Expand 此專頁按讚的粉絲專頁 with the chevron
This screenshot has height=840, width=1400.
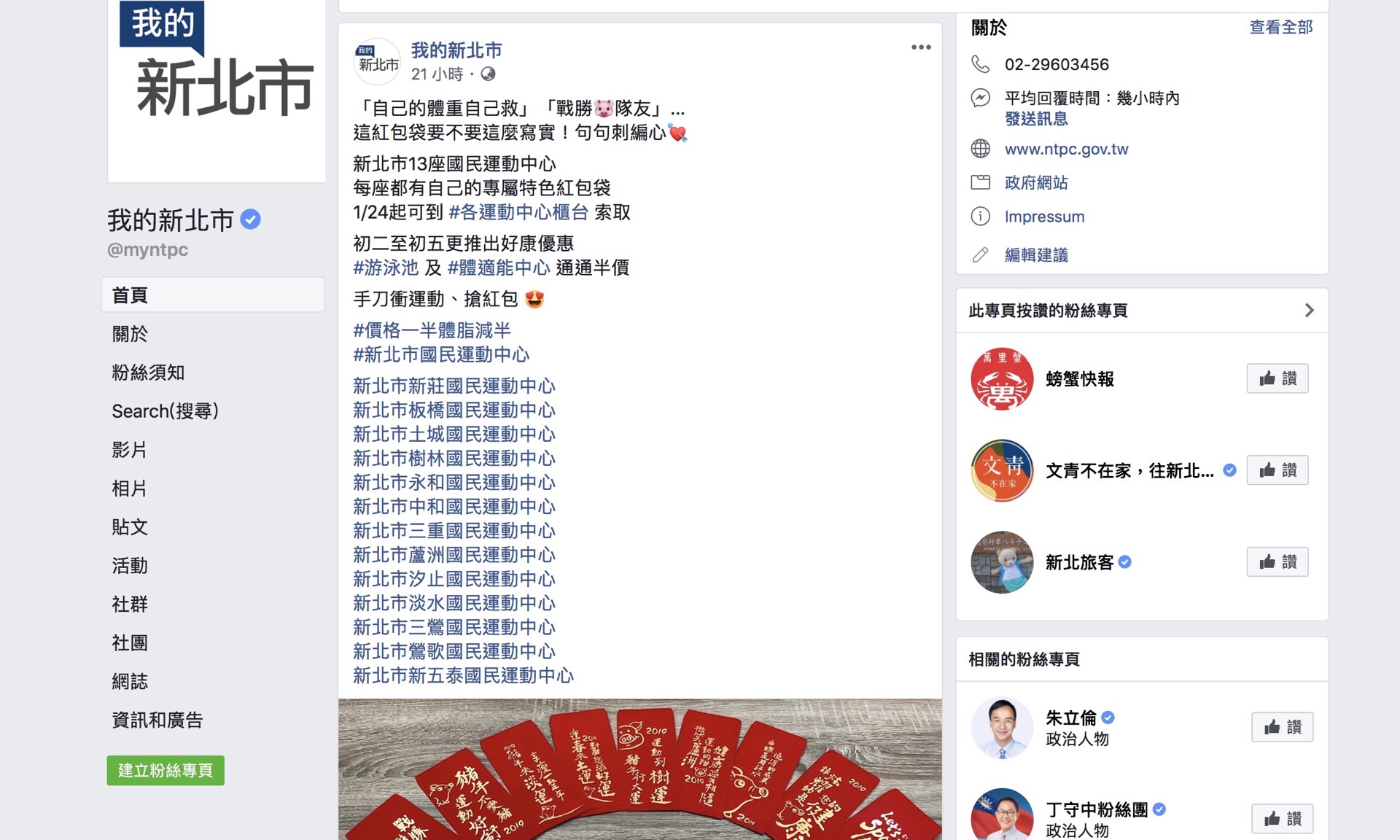[x=1309, y=311]
